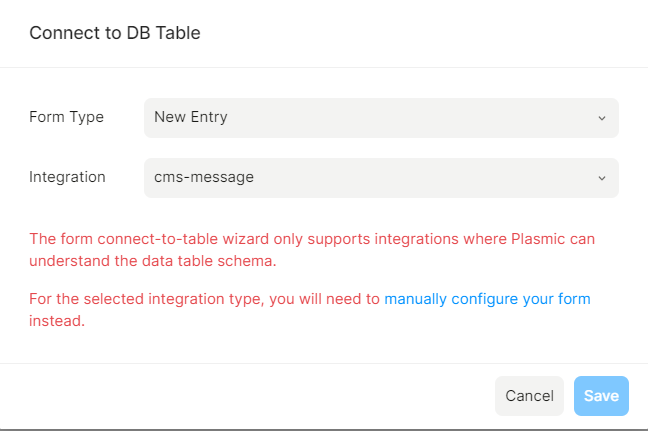Select the "New Entry" value text
The image size is (648, 431).
click(191, 117)
